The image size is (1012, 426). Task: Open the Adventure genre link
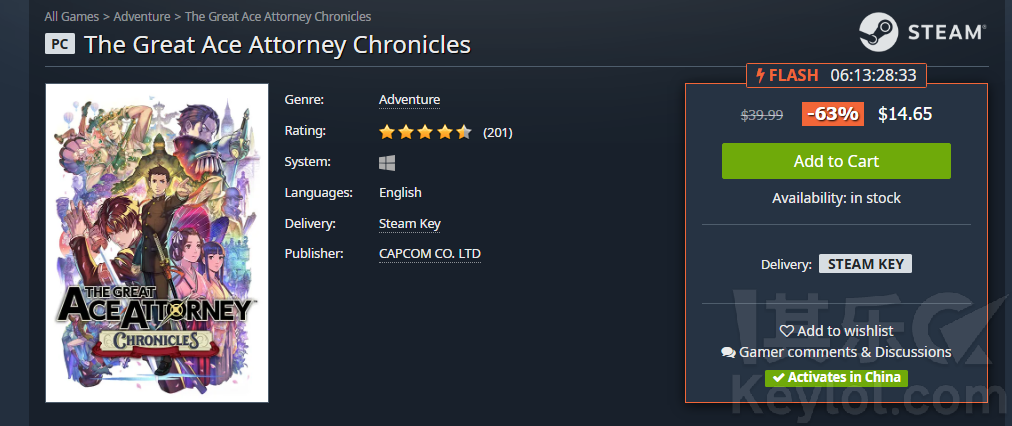409,100
